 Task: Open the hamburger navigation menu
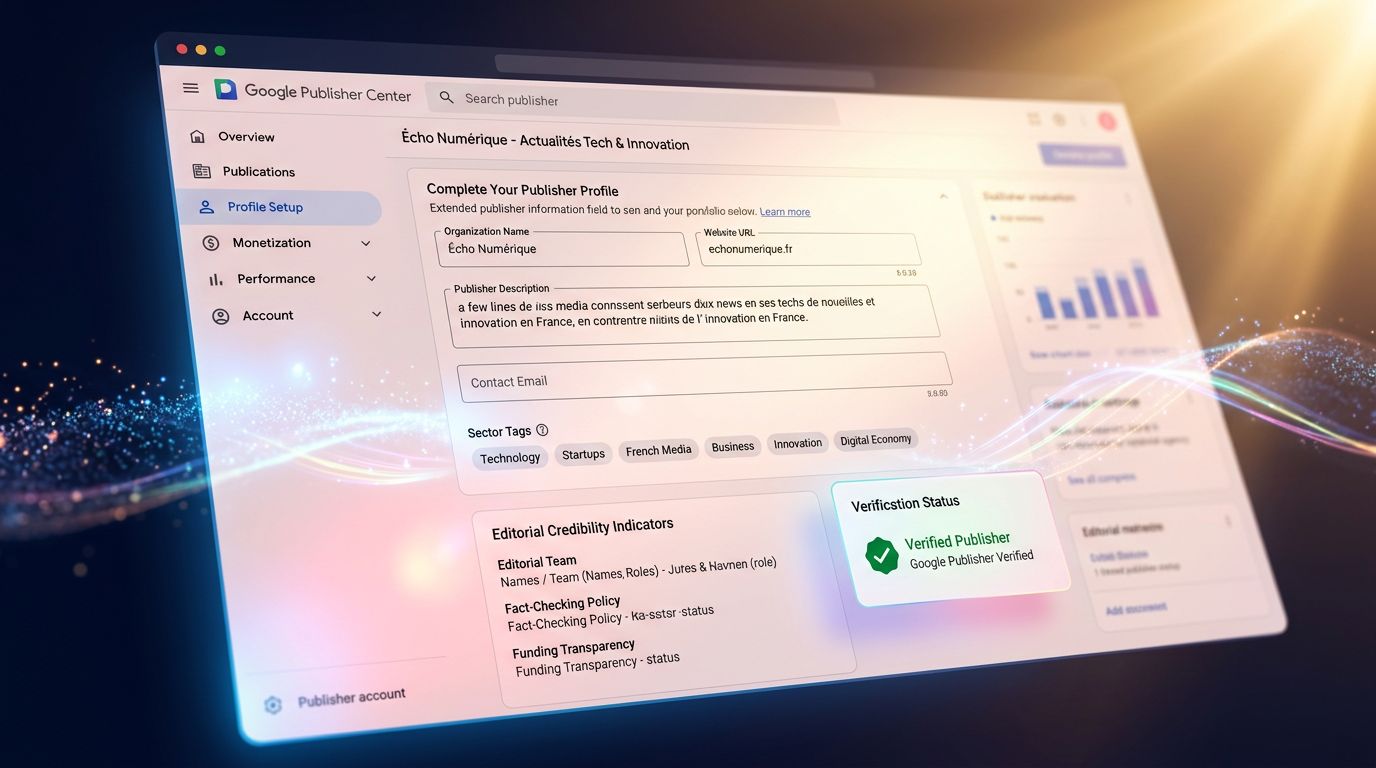point(191,88)
